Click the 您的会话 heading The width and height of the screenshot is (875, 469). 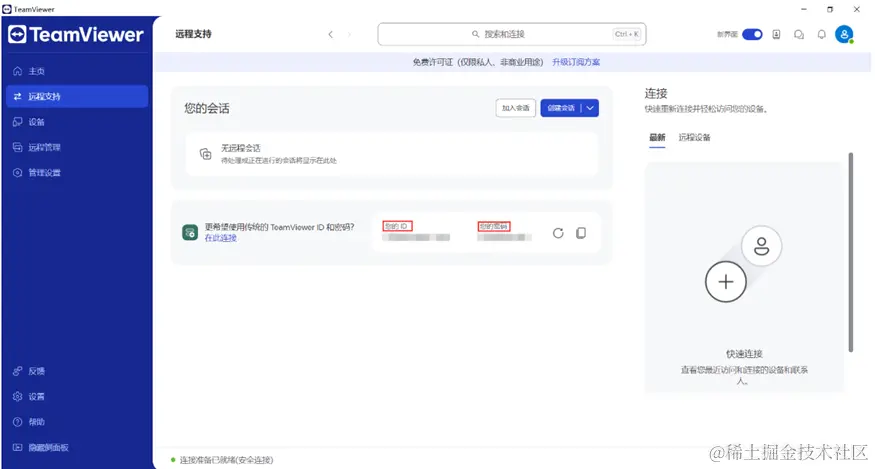(x=207, y=108)
